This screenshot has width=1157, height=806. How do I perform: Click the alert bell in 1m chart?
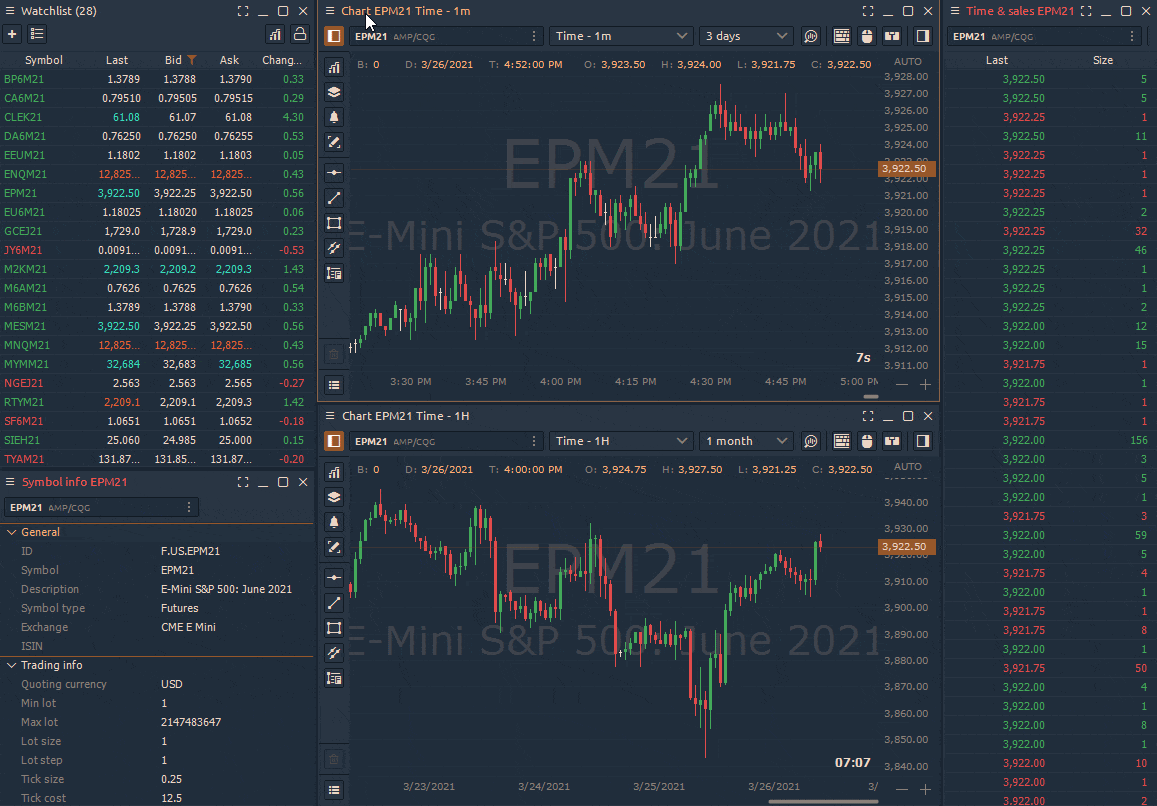coord(334,117)
